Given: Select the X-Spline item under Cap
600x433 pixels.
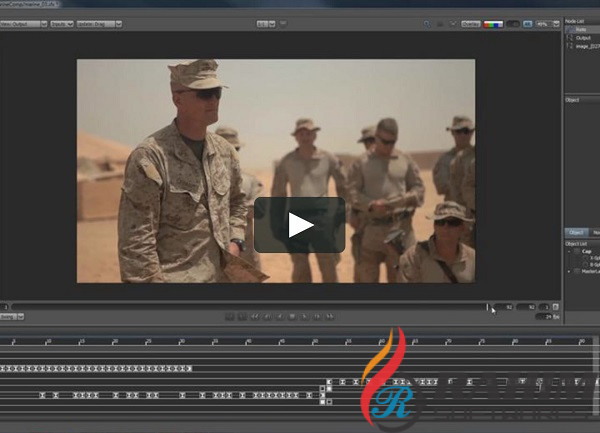Looking at the screenshot, I should pos(594,258).
